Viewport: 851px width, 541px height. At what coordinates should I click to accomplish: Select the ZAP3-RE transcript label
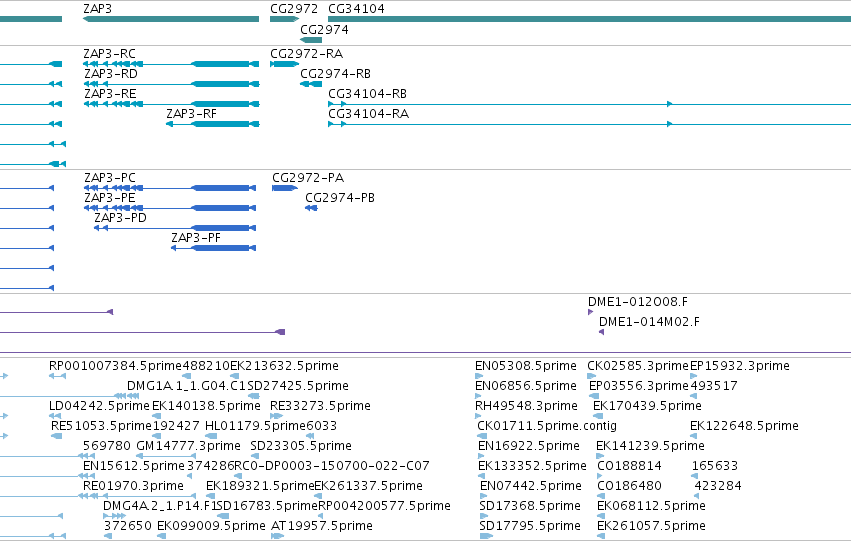coord(110,94)
